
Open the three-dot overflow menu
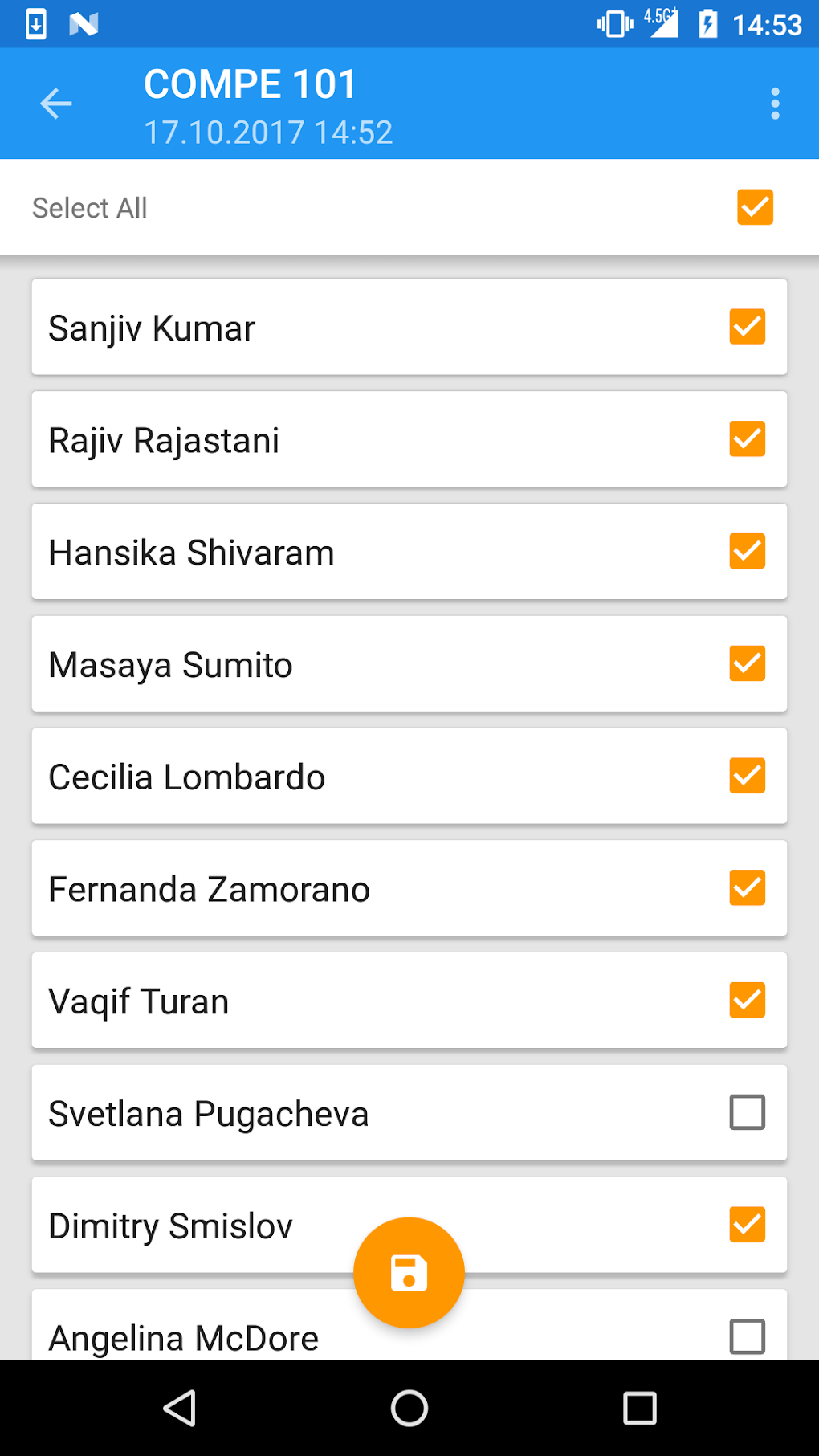coord(775,104)
